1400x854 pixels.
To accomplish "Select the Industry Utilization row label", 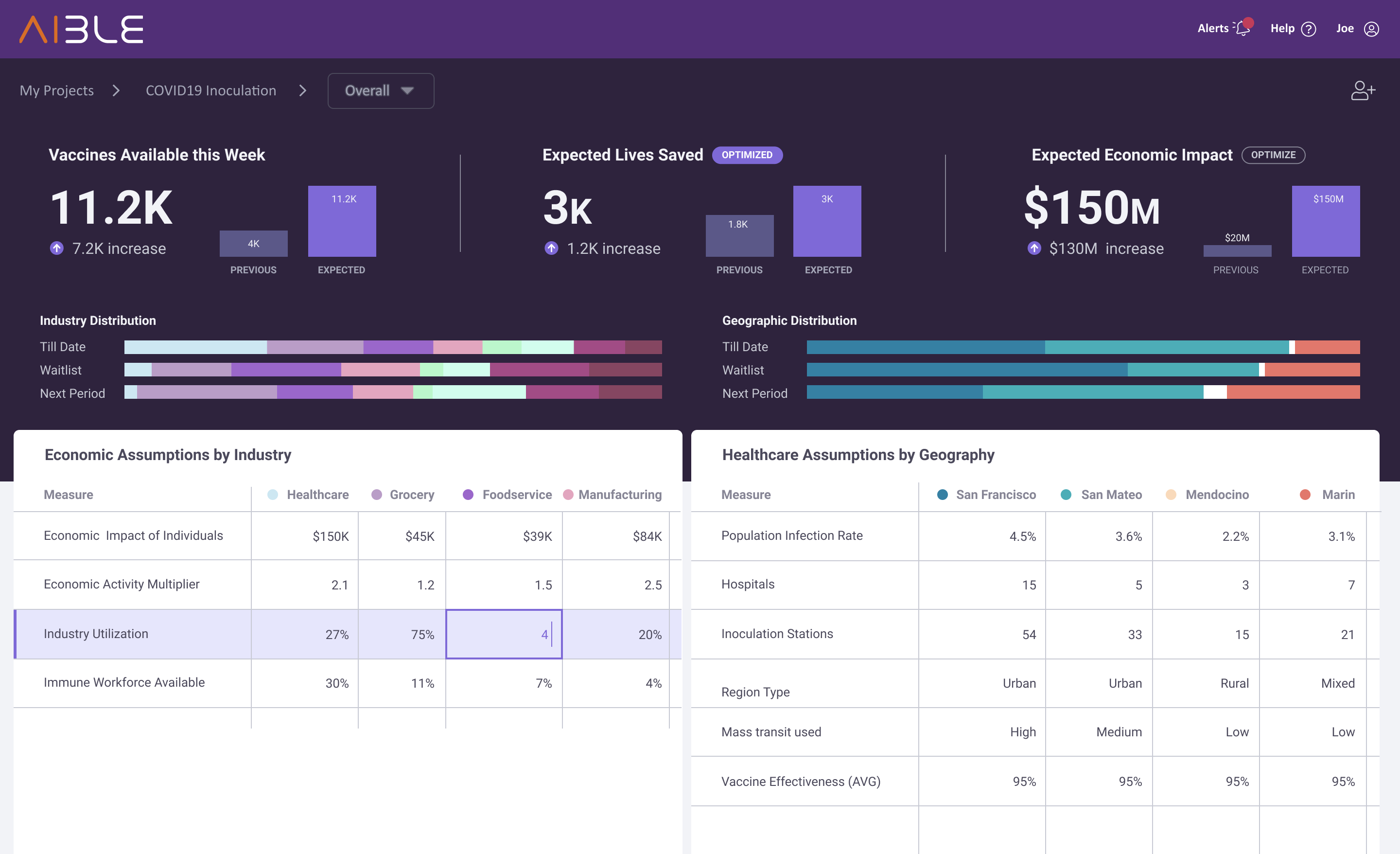I will [x=96, y=634].
